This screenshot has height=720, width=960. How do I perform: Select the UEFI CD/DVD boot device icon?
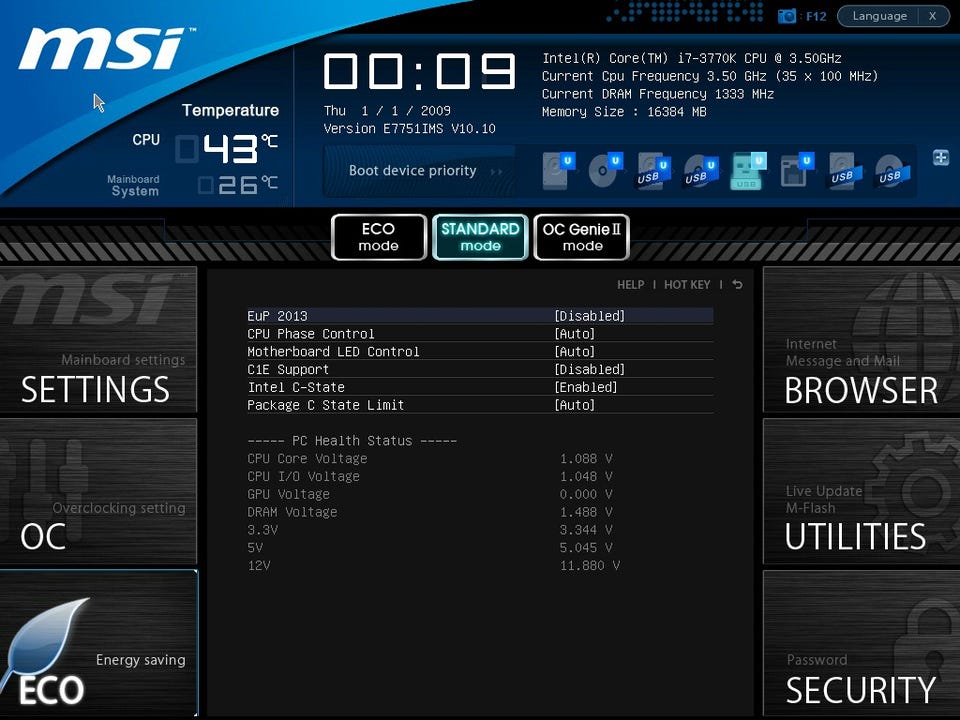pyautogui.click(x=606, y=170)
